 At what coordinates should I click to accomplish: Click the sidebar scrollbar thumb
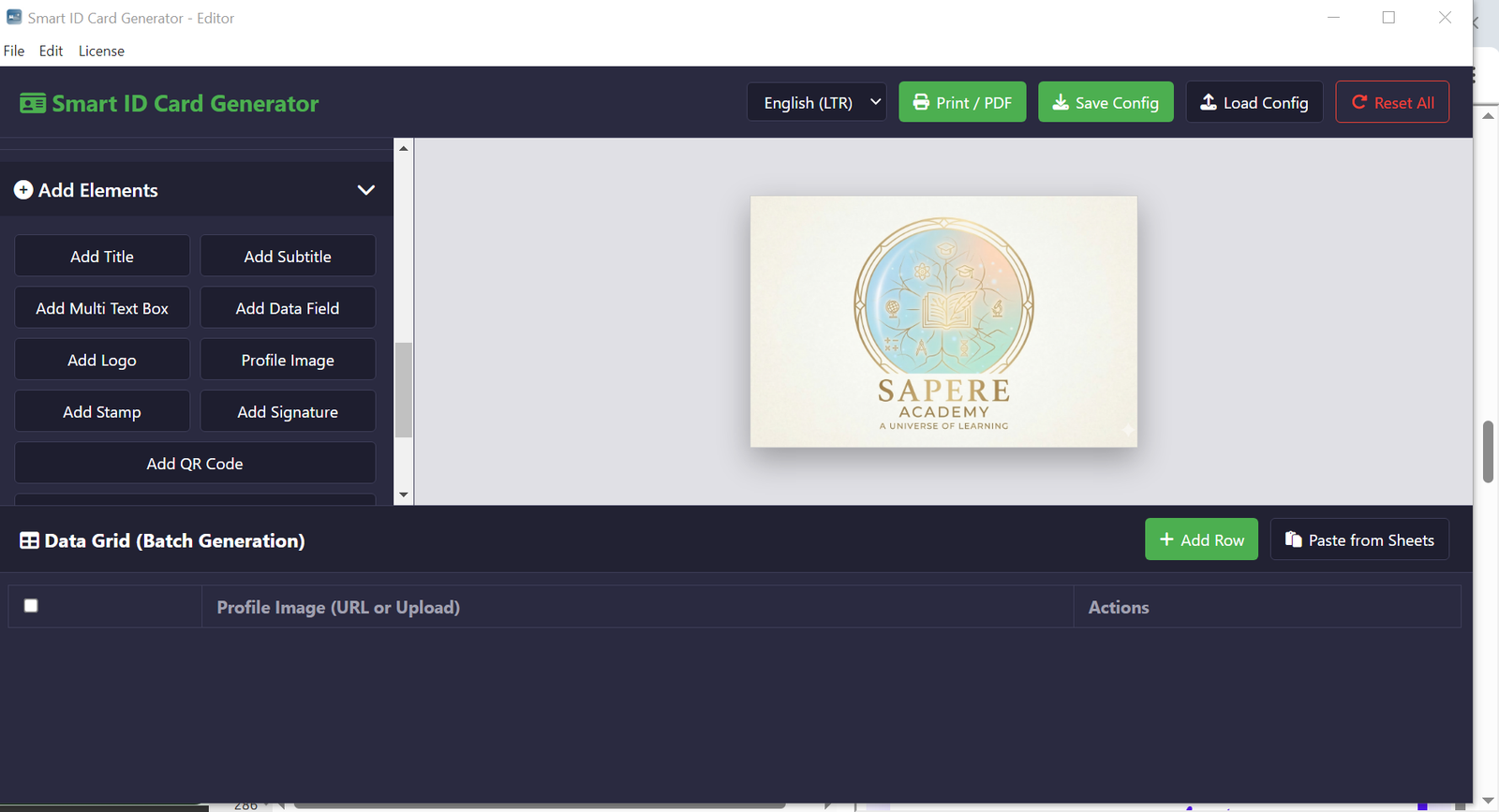(x=404, y=390)
